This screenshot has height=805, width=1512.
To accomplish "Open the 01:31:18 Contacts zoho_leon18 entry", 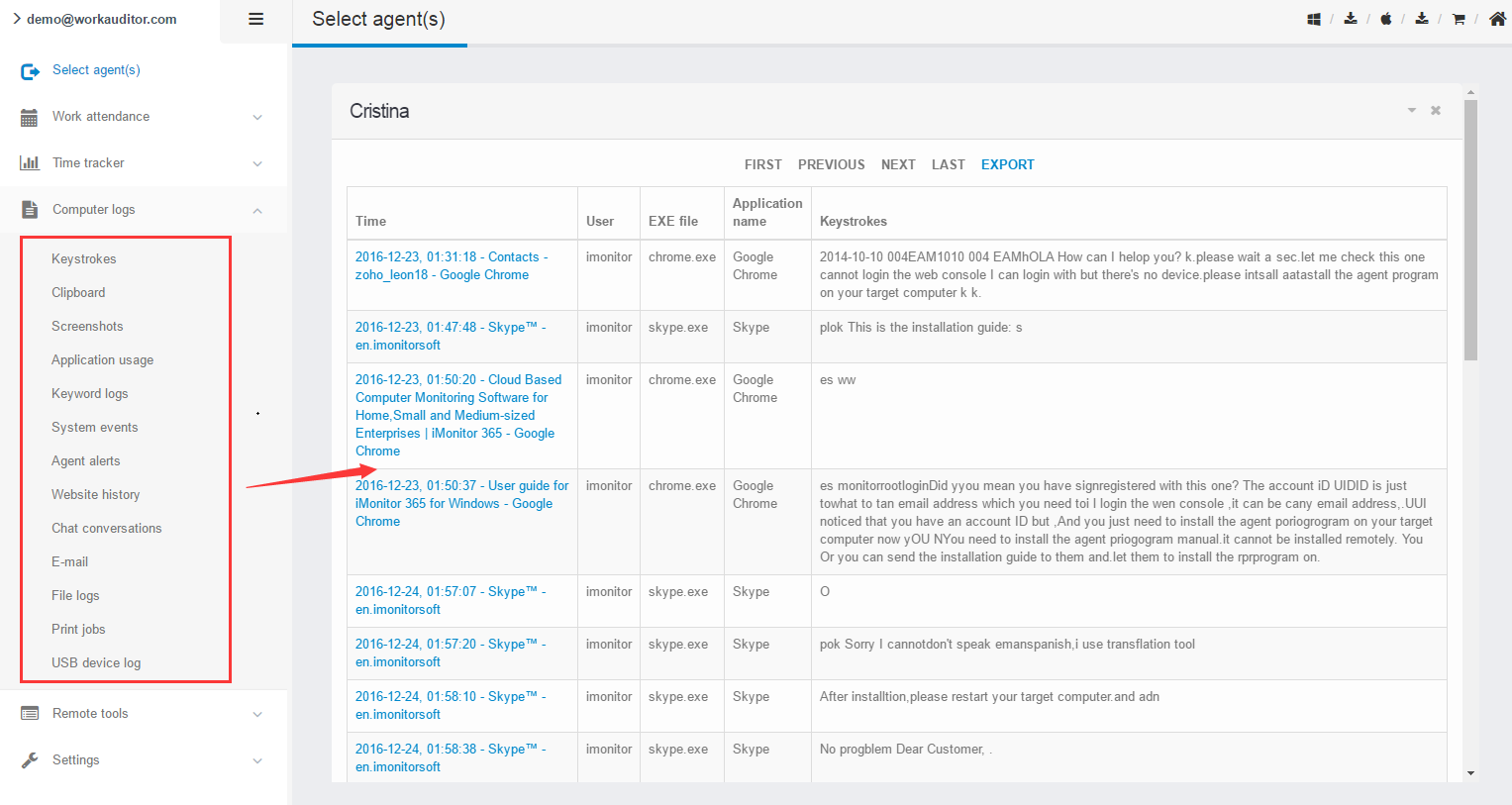I will tap(452, 265).
